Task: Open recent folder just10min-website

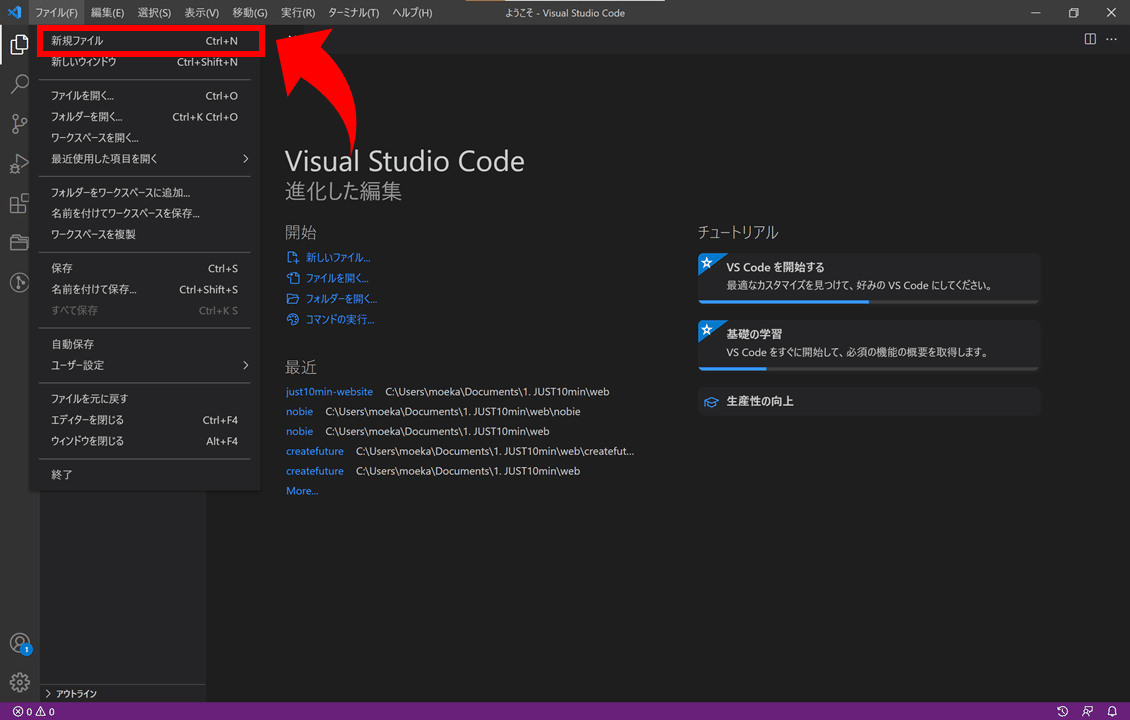Action: coord(329,391)
